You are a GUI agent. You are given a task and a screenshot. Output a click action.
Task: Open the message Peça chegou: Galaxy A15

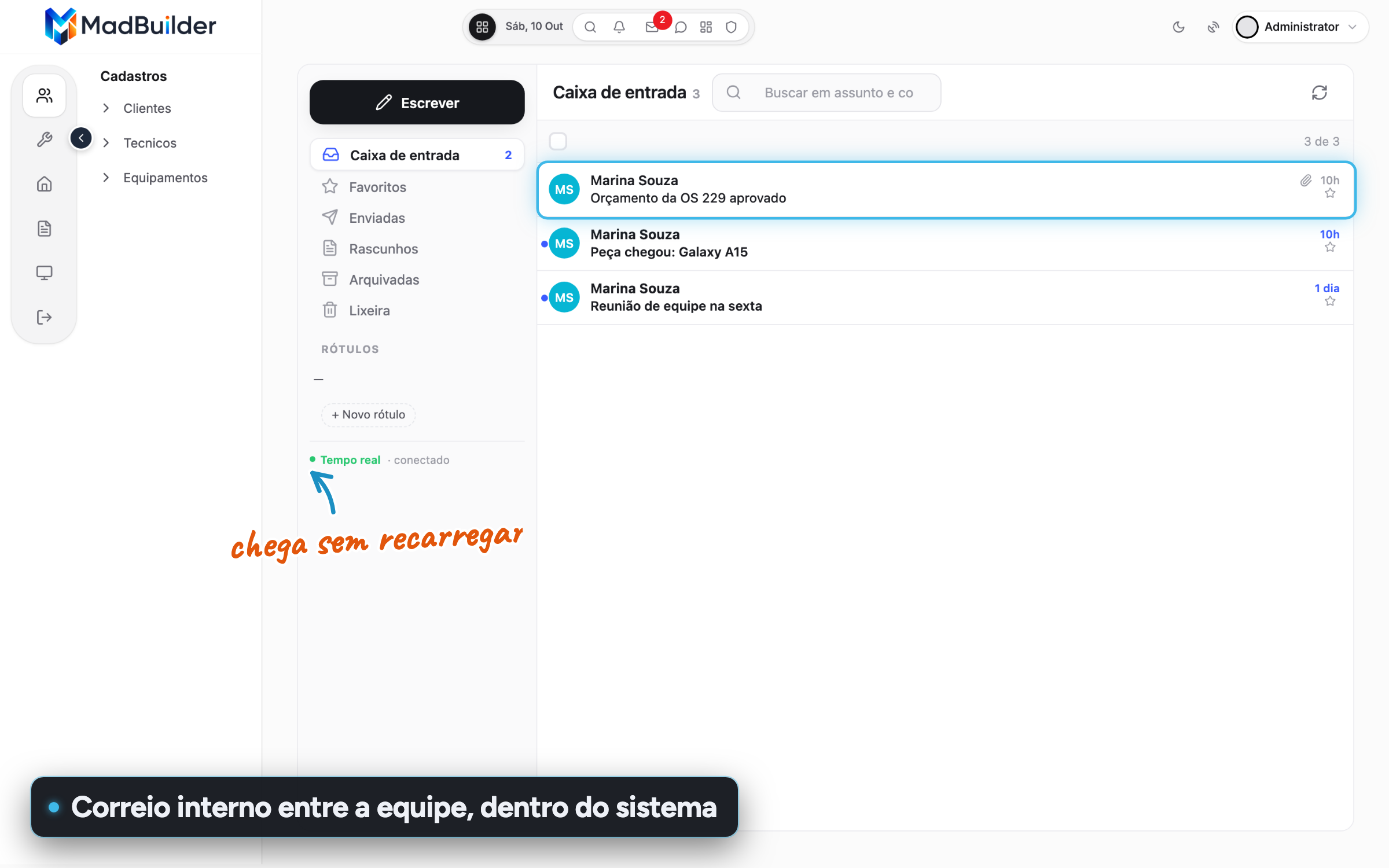point(946,244)
